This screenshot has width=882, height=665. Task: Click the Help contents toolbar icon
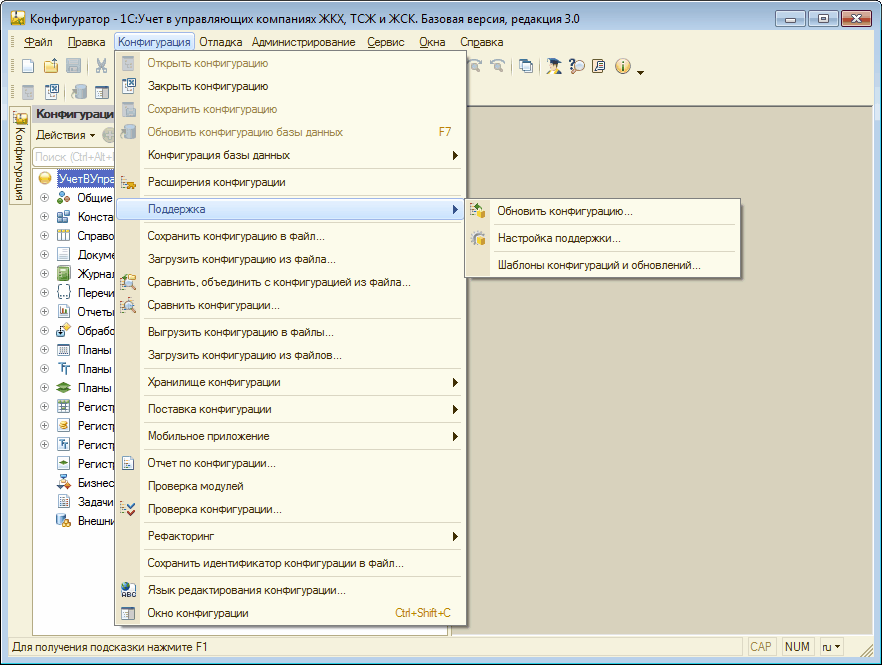coord(599,66)
